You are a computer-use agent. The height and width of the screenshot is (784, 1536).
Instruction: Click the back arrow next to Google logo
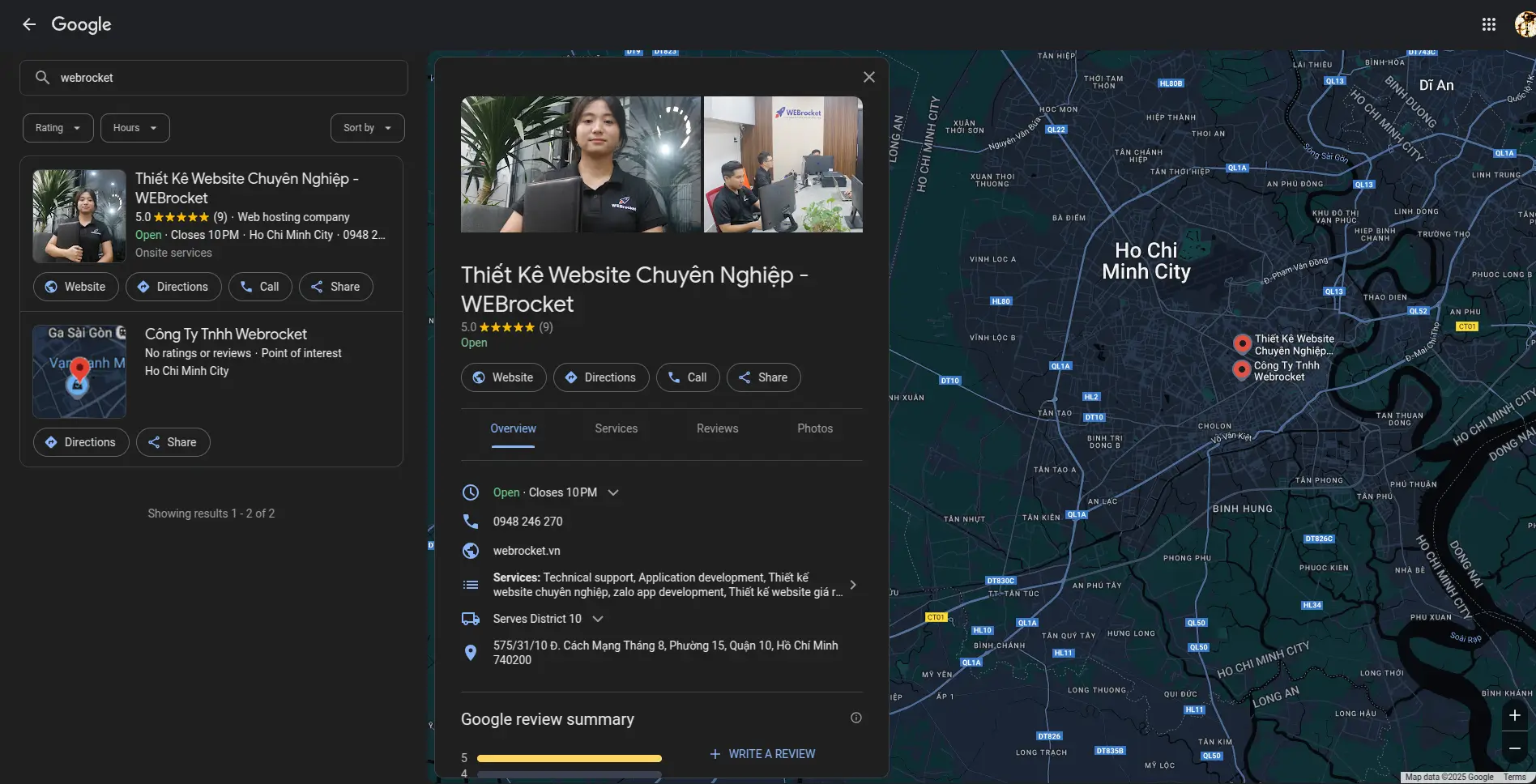(29, 24)
